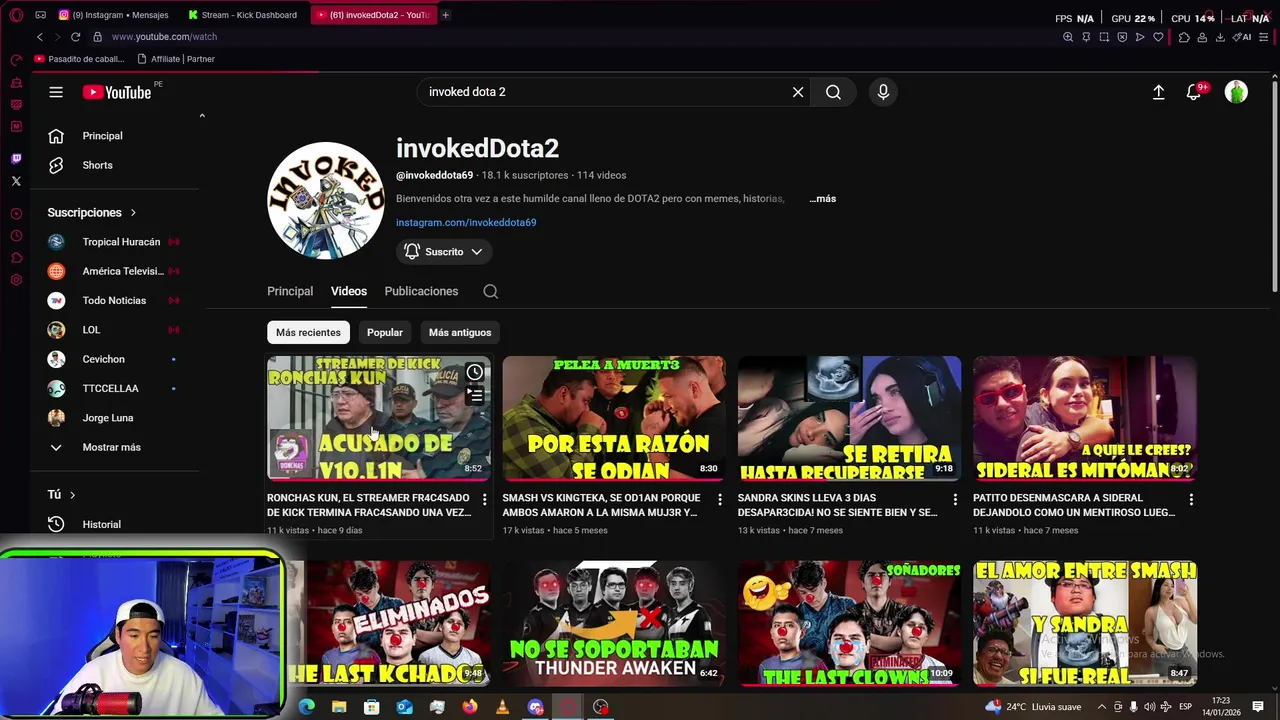The width and height of the screenshot is (1280, 720).
Task: Expand the Suscripciones section
Action: 92,212
